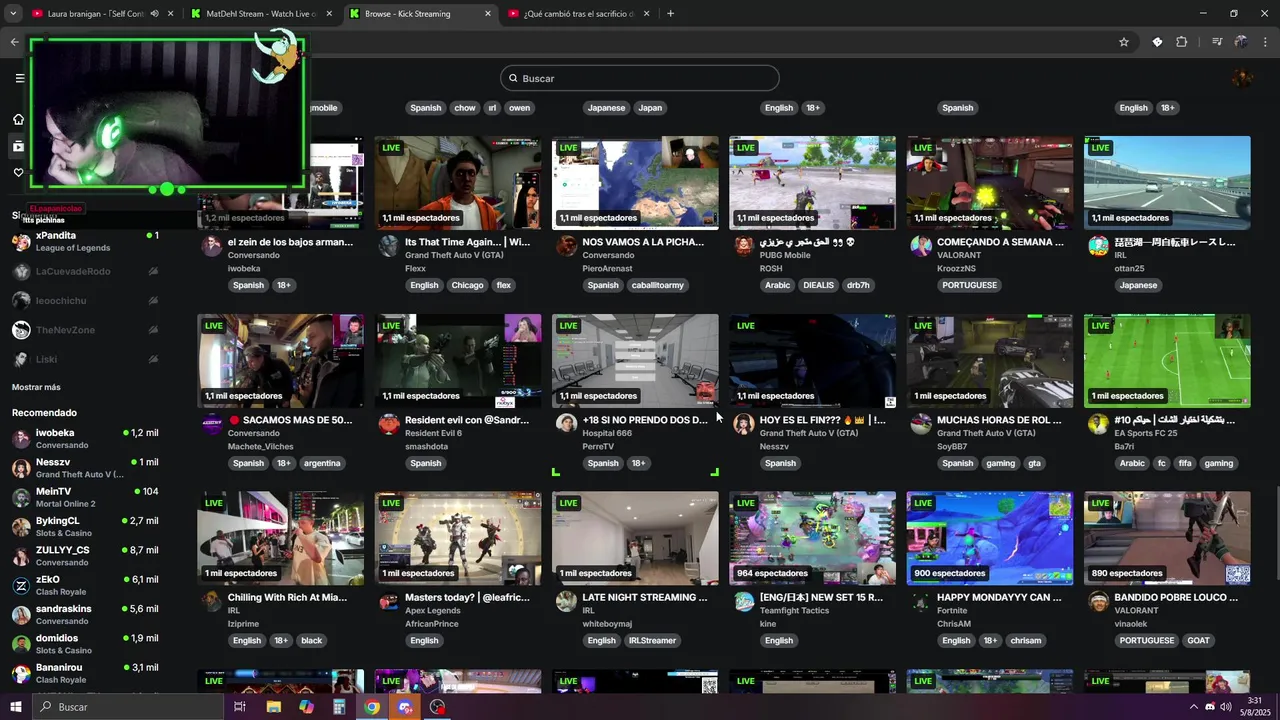
Task: Open HOY ES EL FIN stream title
Action: pyautogui.click(x=823, y=420)
